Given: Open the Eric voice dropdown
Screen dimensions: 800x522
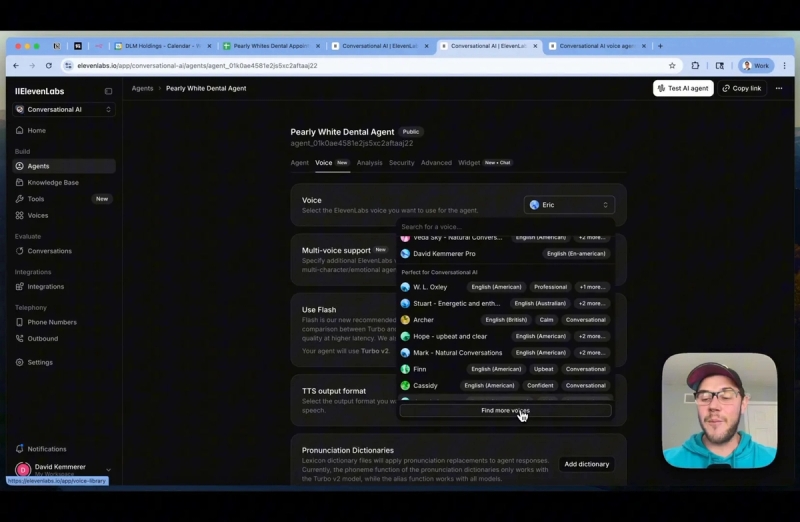Looking at the screenshot, I should (569, 205).
